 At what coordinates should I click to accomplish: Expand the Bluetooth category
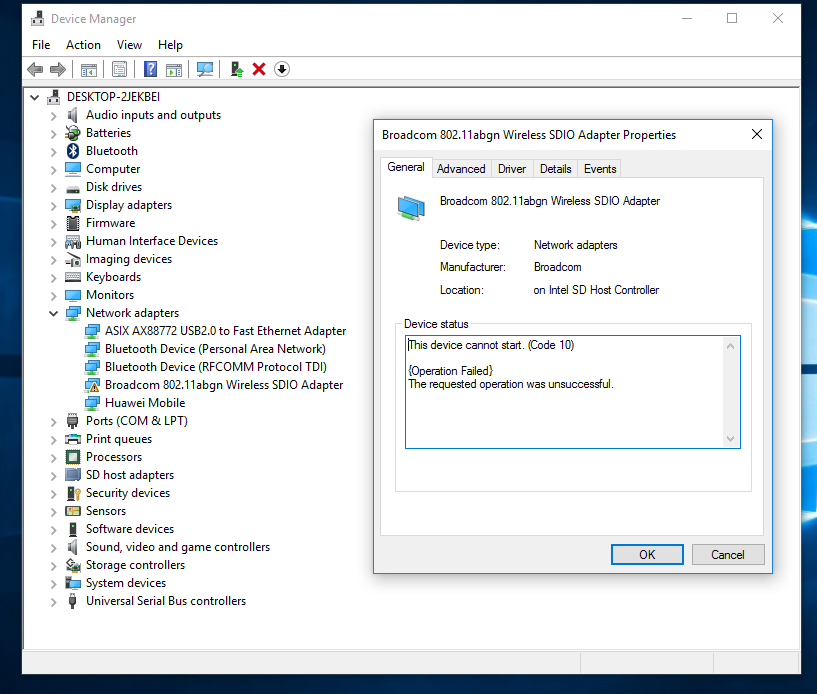54,151
